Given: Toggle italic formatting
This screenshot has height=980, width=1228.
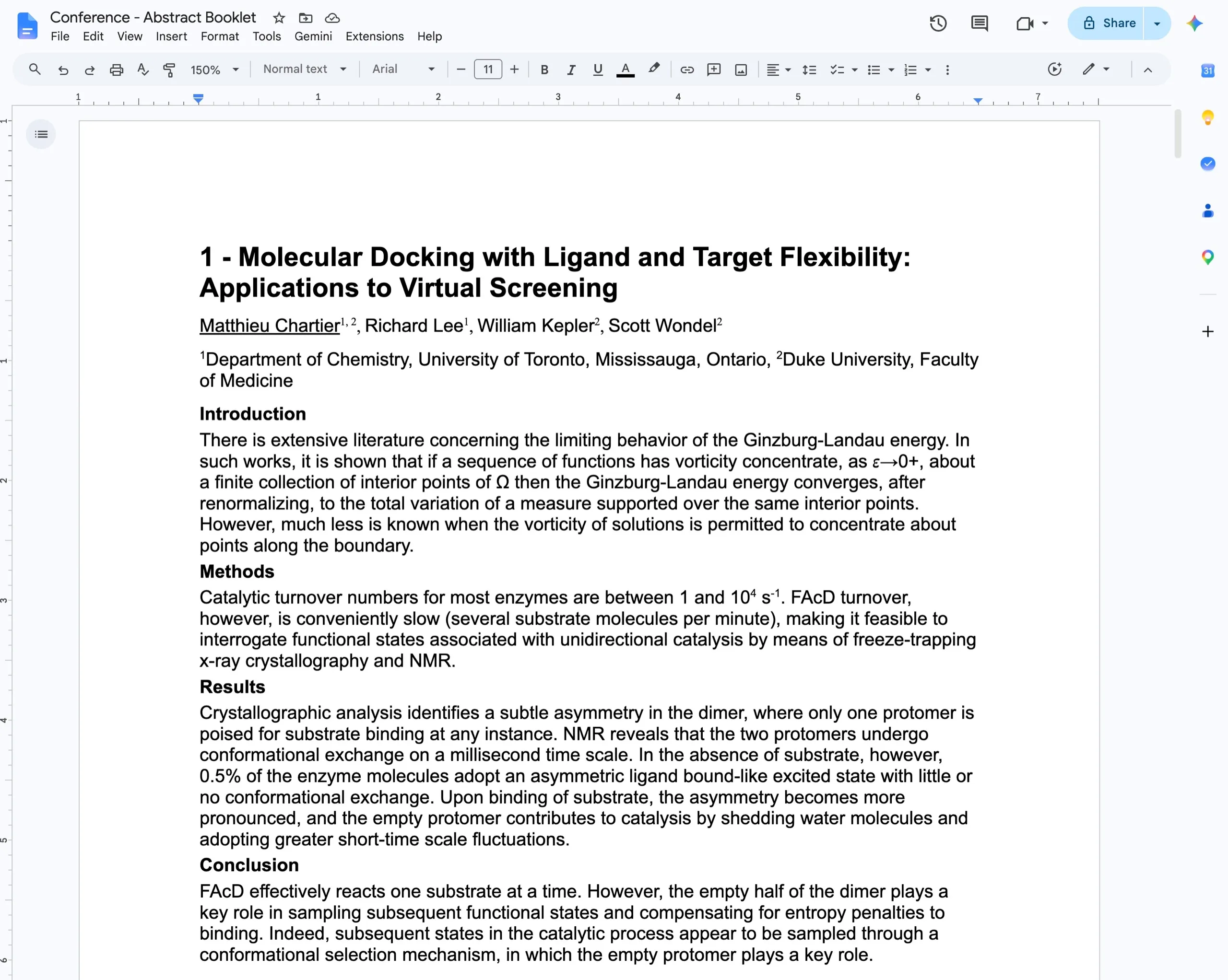Looking at the screenshot, I should click(x=571, y=70).
